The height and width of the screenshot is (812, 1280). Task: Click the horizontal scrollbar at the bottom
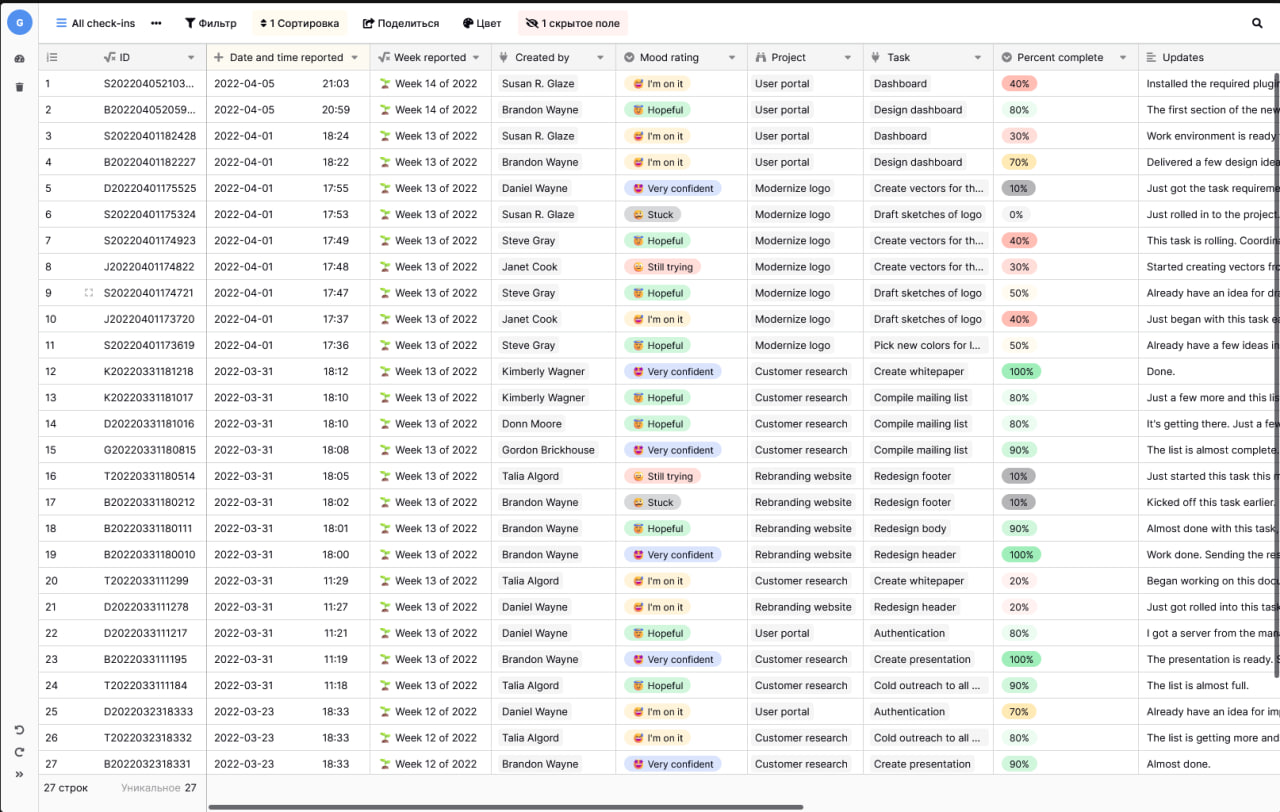(505, 806)
